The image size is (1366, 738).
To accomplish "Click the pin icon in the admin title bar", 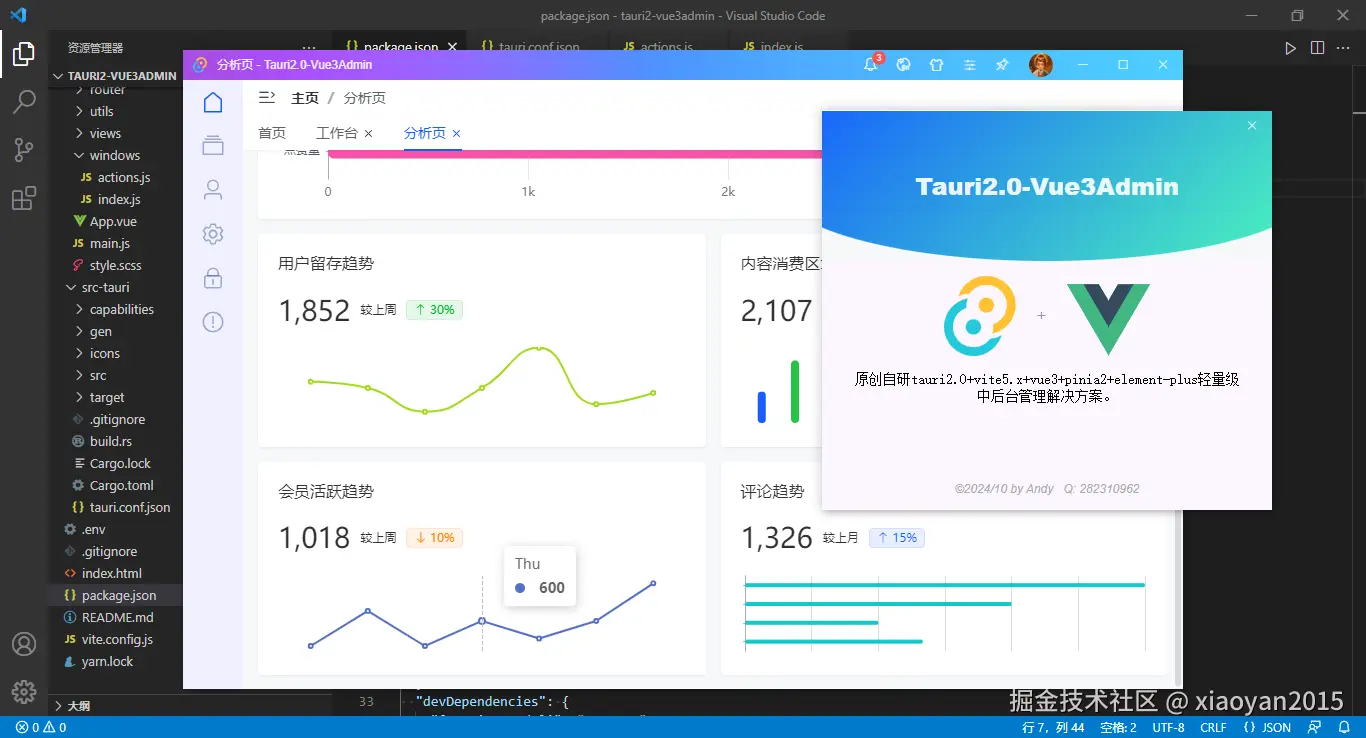I will click(x=1002, y=64).
